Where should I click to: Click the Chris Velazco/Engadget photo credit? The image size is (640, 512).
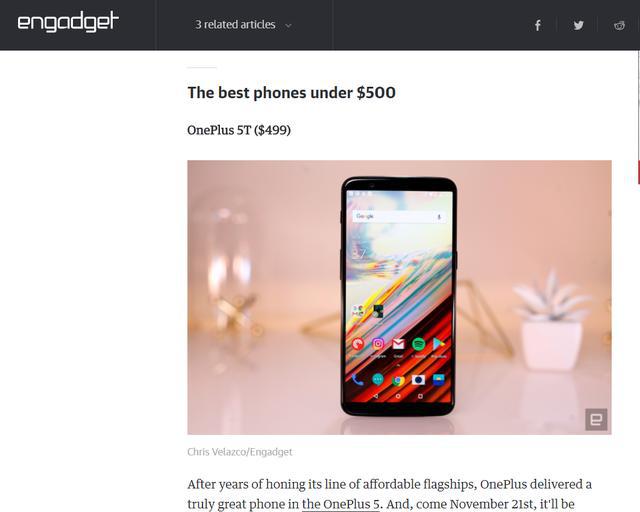(x=240, y=452)
